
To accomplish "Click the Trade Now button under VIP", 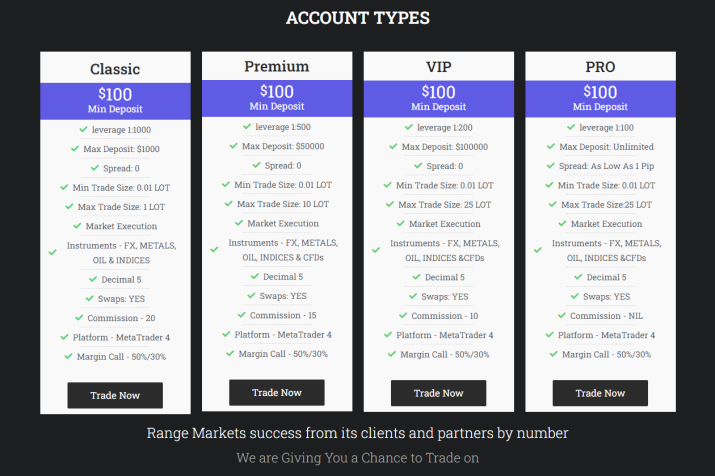I will [x=438, y=393].
